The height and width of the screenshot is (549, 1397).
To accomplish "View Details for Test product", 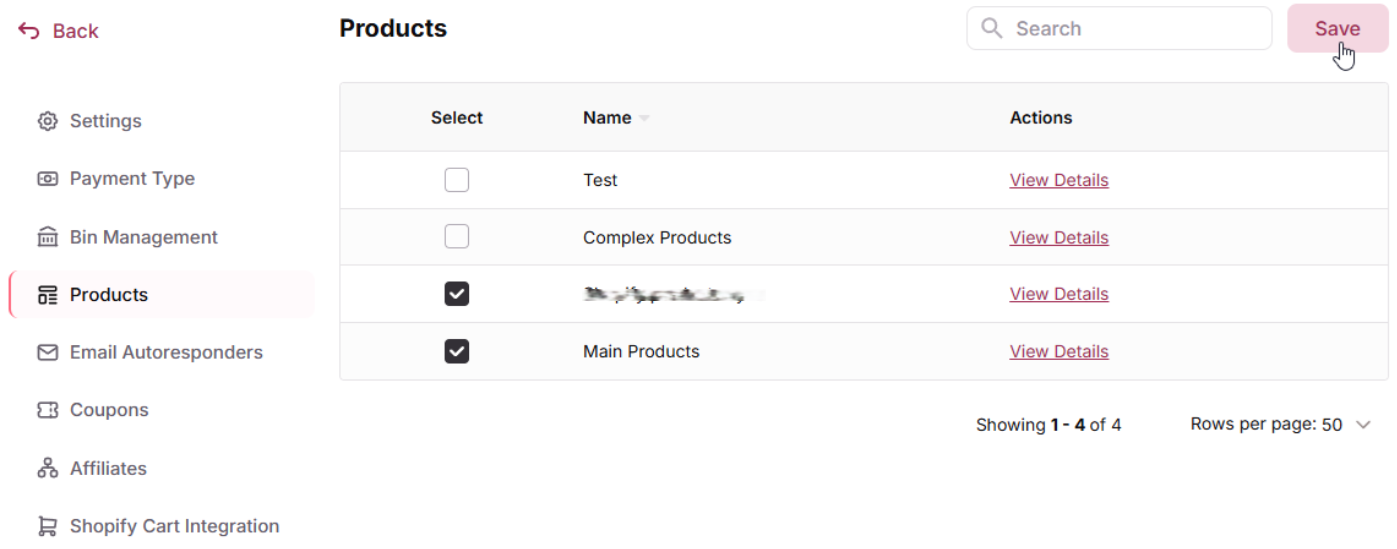I will pos(1059,180).
